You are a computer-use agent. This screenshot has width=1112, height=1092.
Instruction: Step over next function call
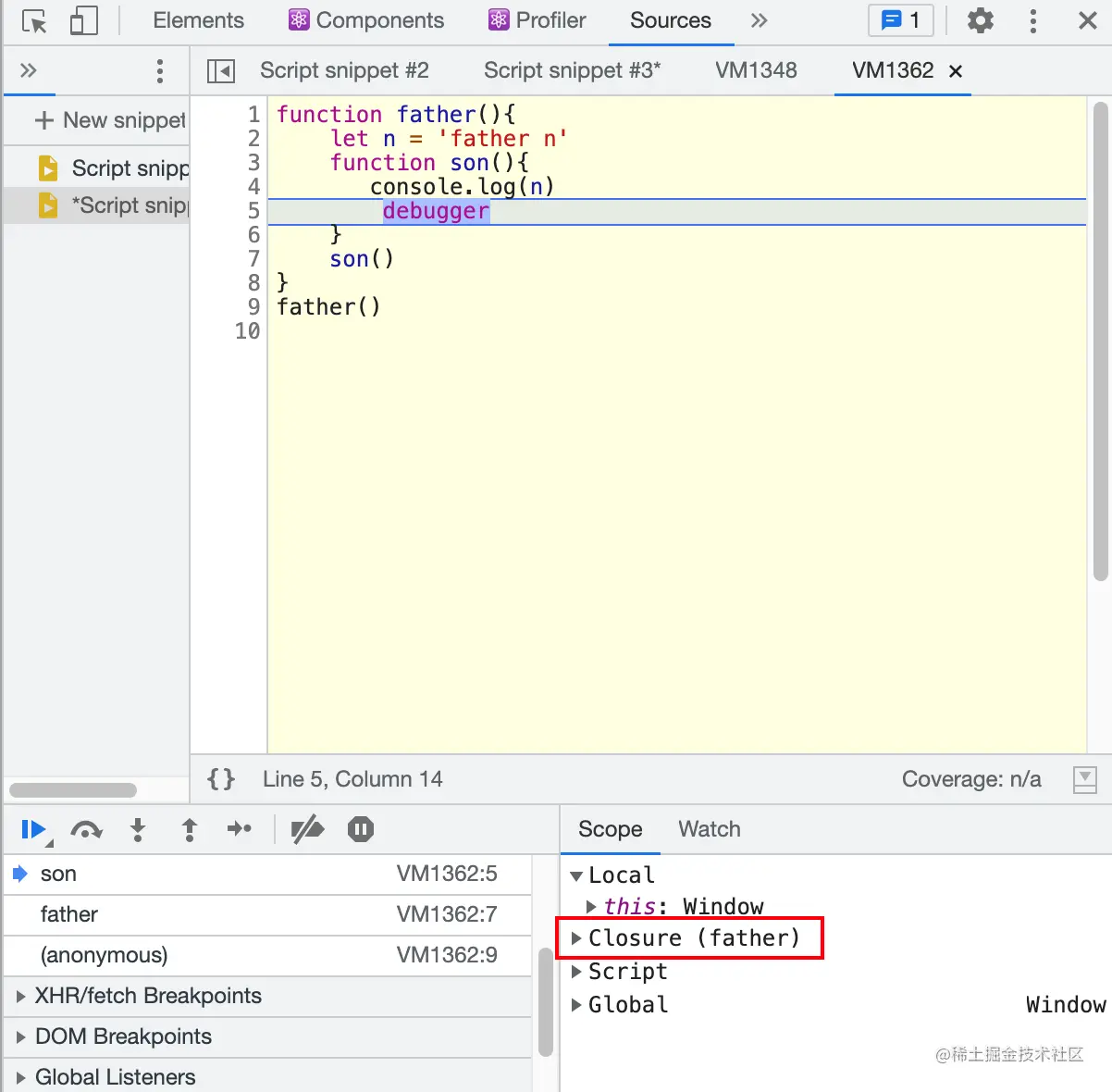[86, 830]
